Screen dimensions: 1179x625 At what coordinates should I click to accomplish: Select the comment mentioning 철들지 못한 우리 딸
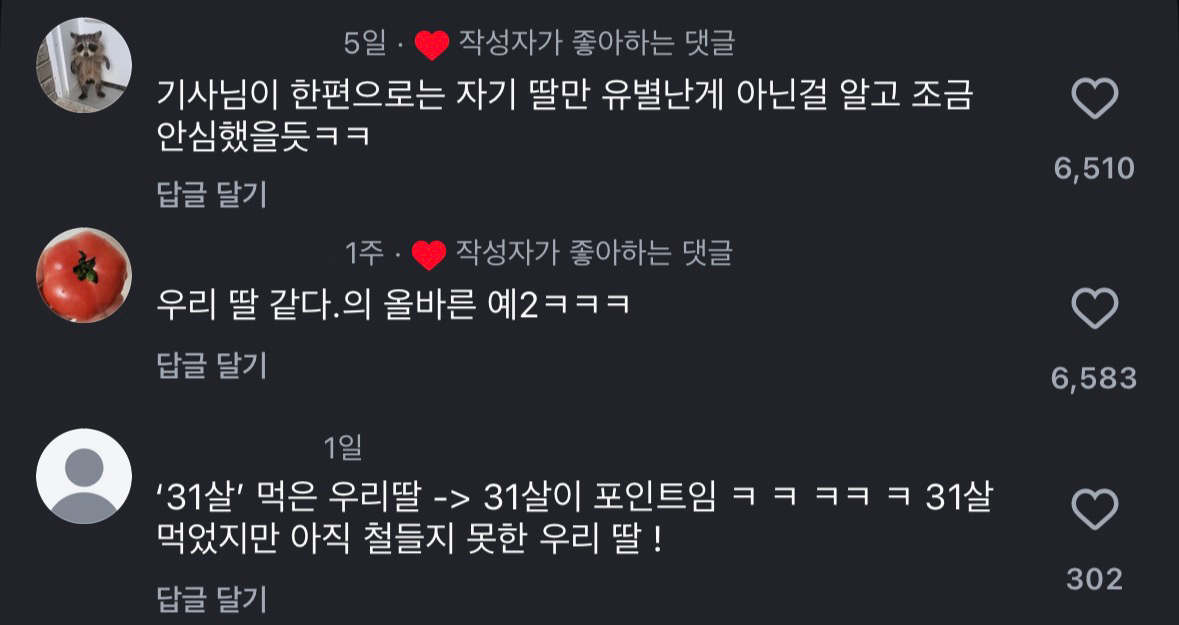pos(574,518)
